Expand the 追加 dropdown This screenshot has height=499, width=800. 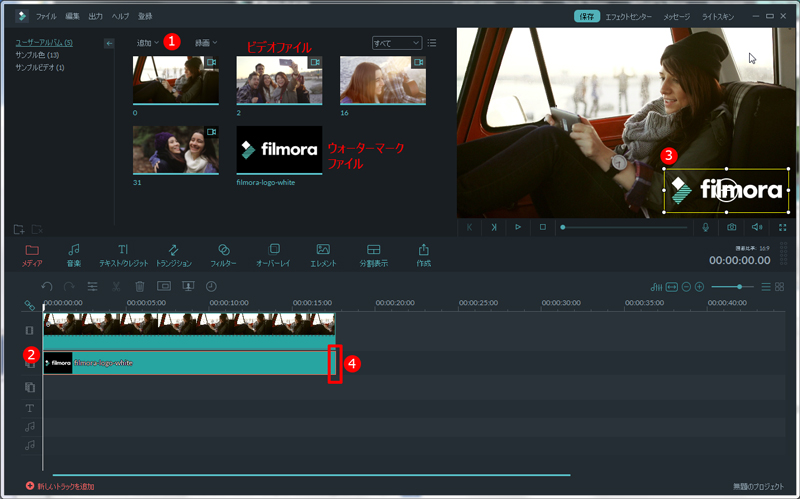coord(148,43)
